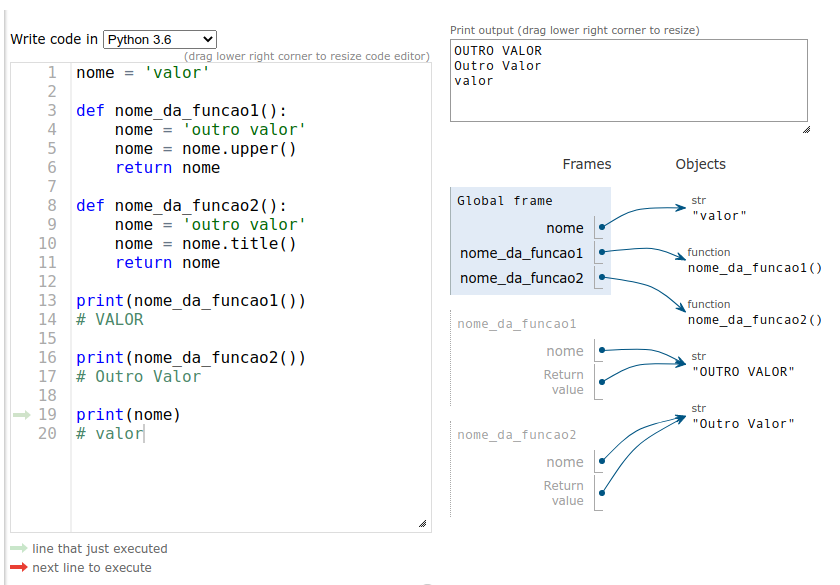Open the Python 3.6 language dropdown
840x585 pixels.
[x=160, y=39]
